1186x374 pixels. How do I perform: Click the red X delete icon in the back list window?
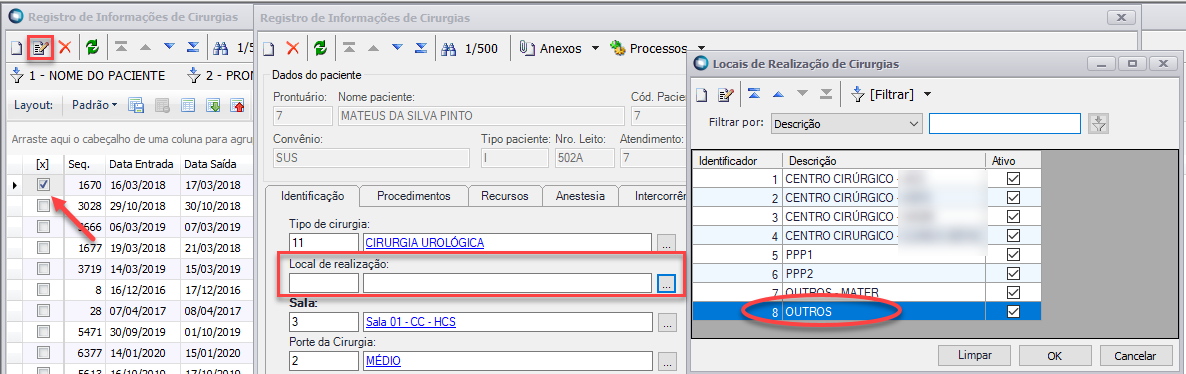[x=65, y=48]
